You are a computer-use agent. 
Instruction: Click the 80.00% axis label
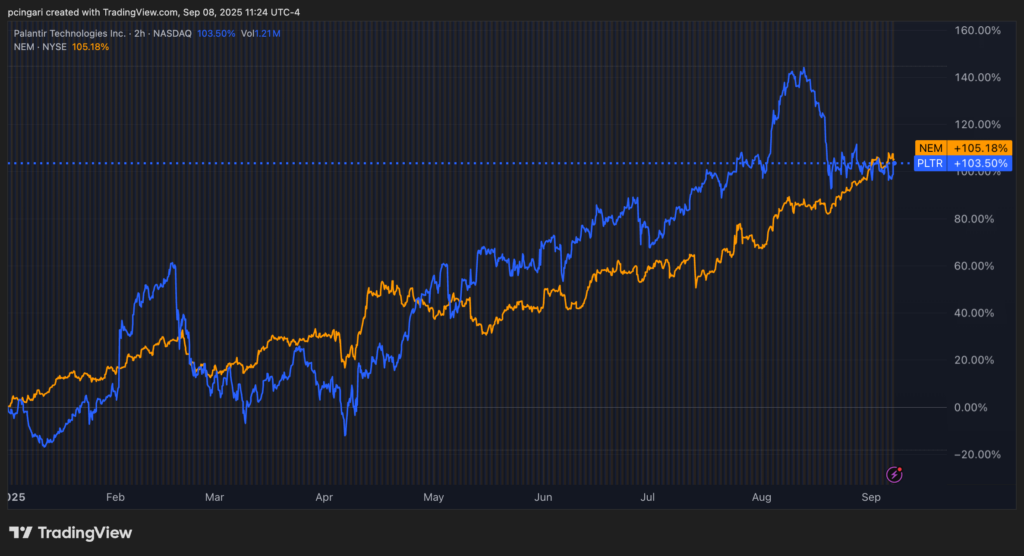click(974, 219)
